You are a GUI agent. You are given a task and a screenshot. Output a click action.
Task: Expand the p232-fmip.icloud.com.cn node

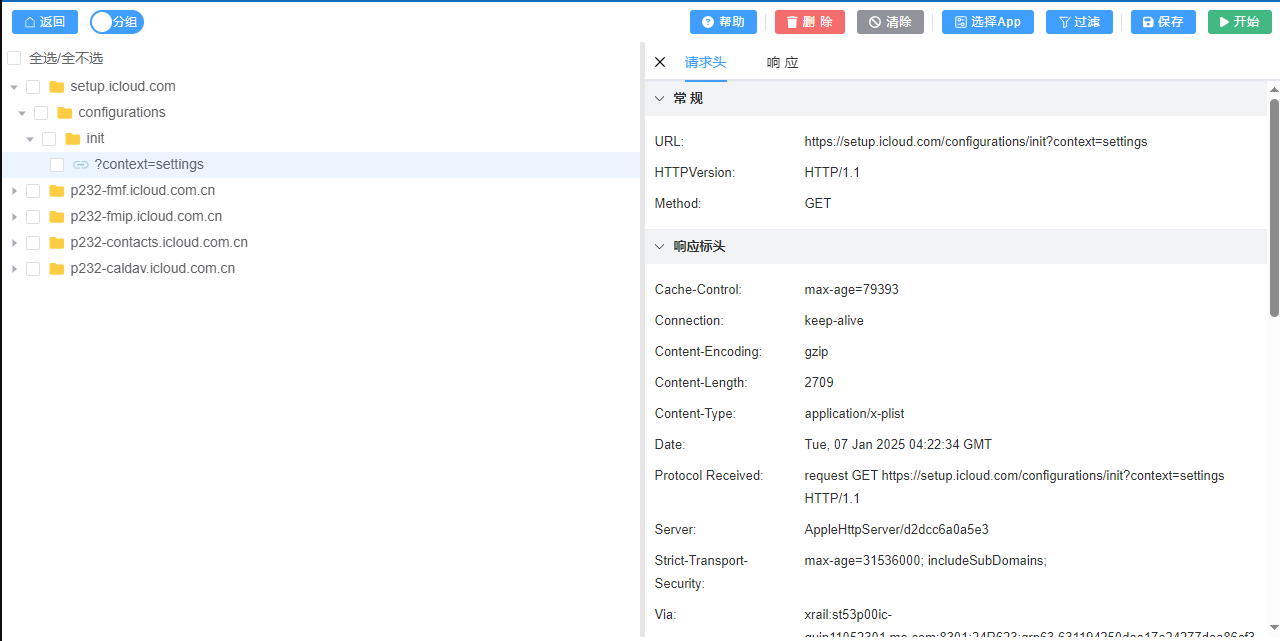(14, 217)
